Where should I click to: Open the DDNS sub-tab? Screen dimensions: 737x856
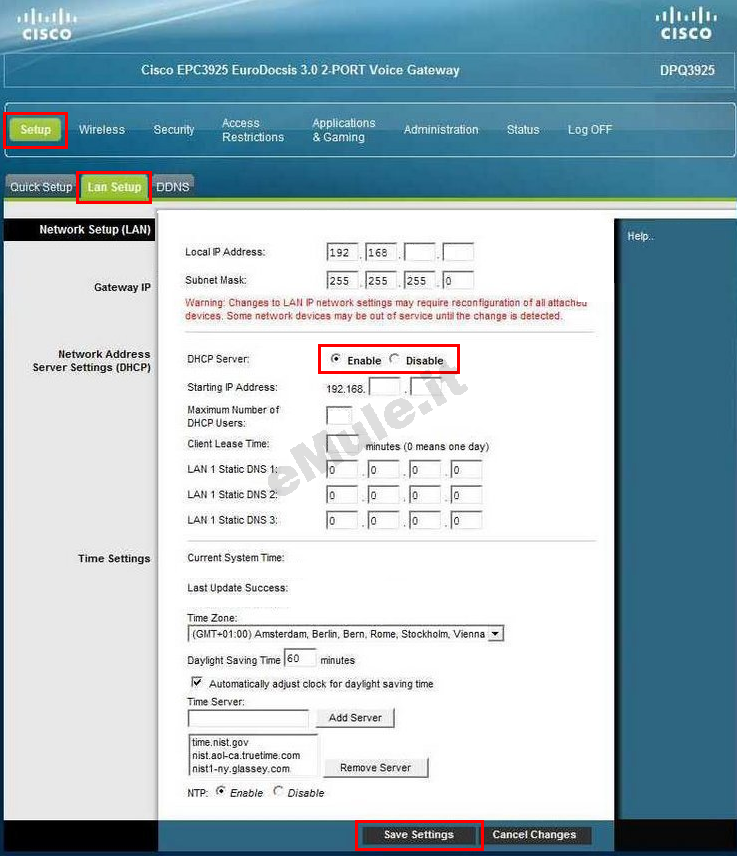pos(173,187)
